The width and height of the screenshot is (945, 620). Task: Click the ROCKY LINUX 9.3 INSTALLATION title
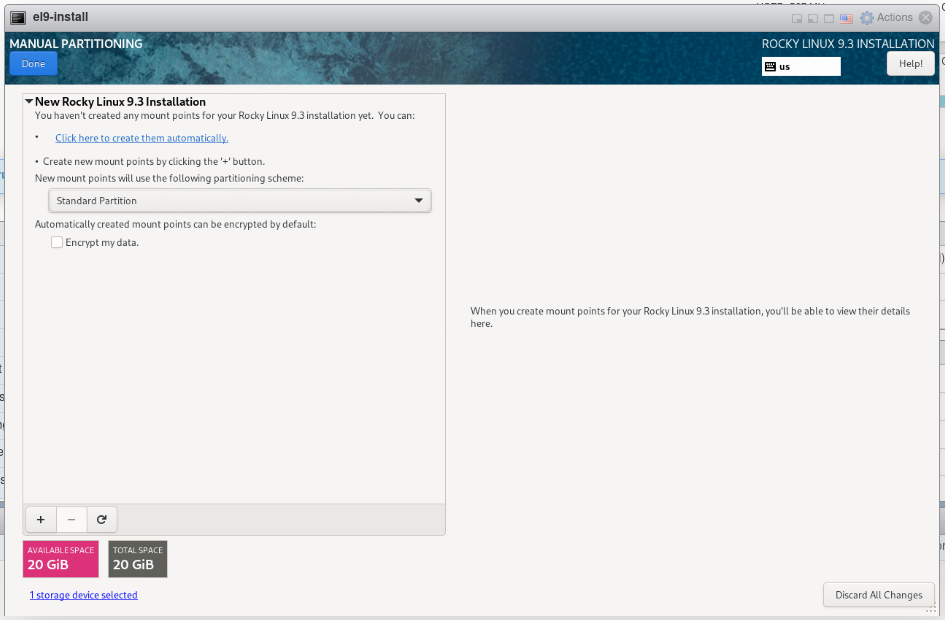[848, 43]
